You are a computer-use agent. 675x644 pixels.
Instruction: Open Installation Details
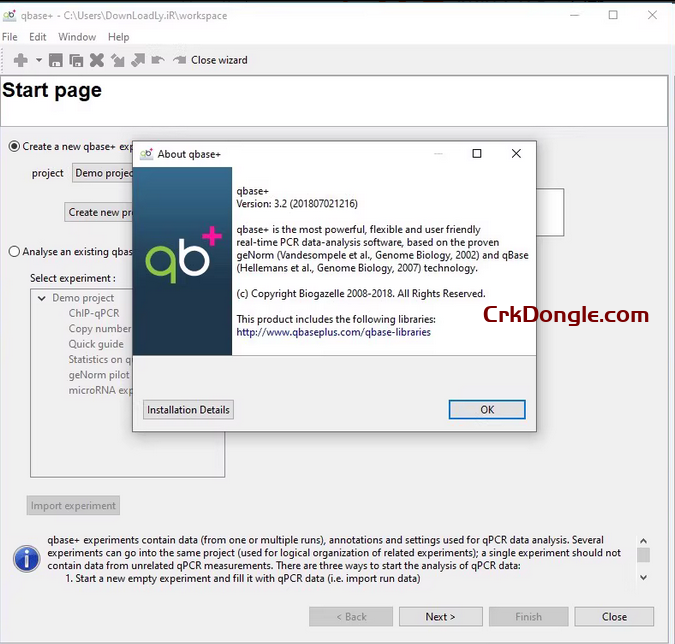pyautogui.click(x=188, y=410)
